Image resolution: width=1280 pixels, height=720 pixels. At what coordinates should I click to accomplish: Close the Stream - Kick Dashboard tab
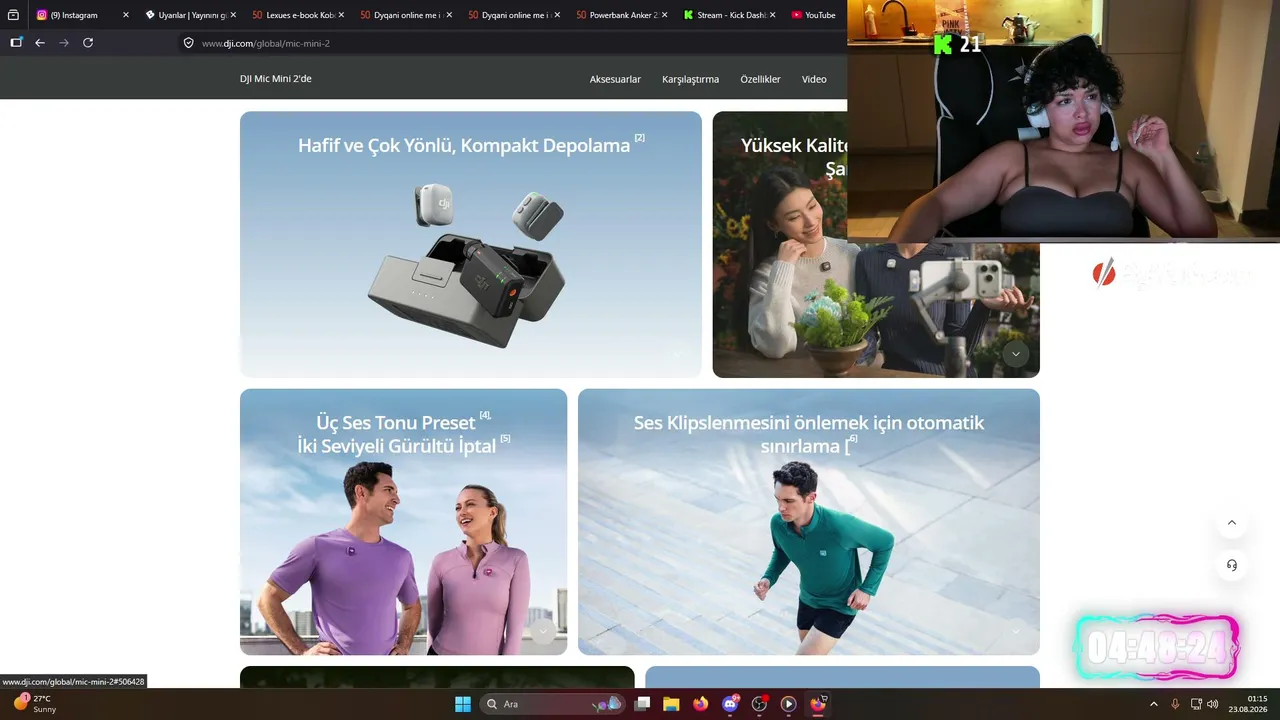(x=773, y=15)
